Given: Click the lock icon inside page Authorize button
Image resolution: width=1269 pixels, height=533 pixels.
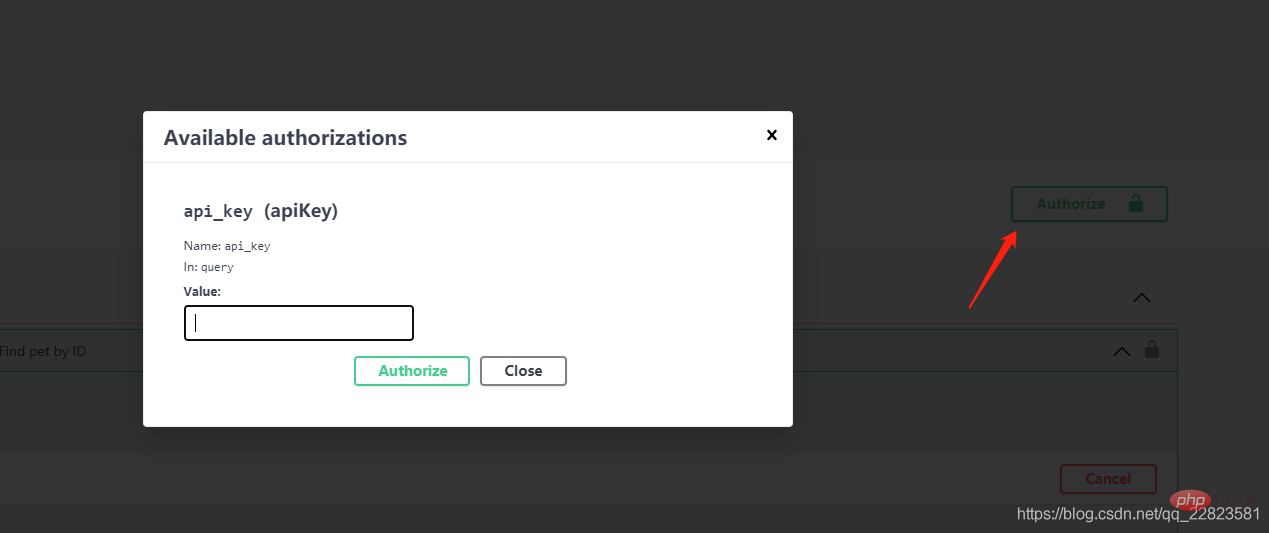Looking at the screenshot, I should tap(1135, 203).
